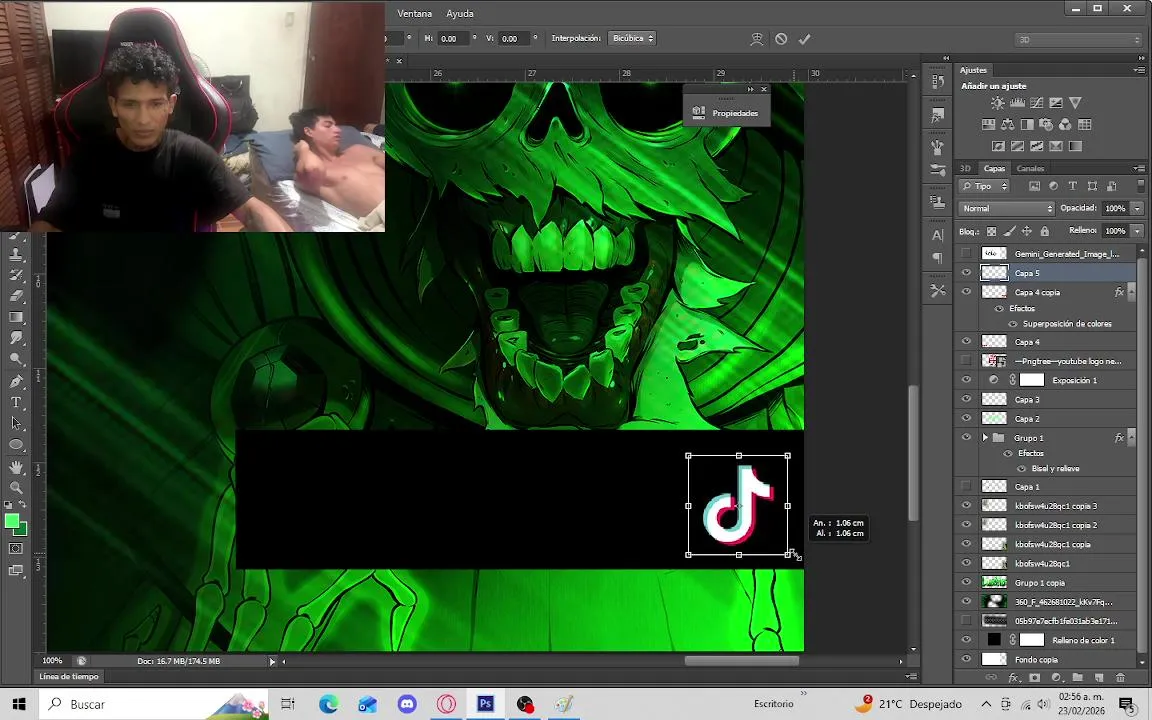Add a Photo Filter adjustment
1152x720 pixels.
point(1046,125)
